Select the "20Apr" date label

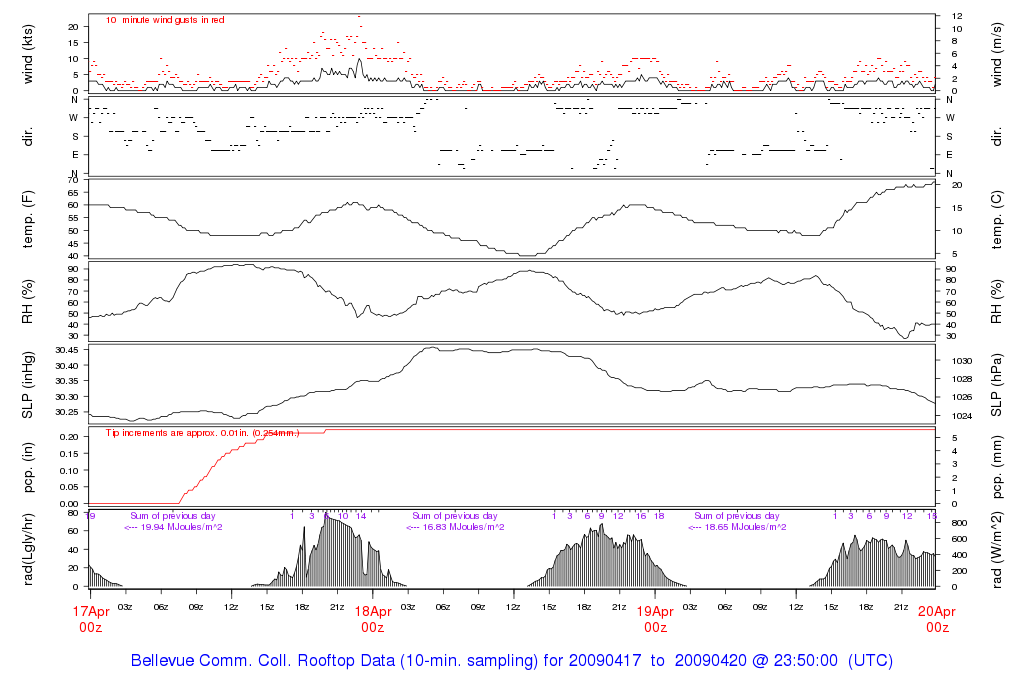937,612
